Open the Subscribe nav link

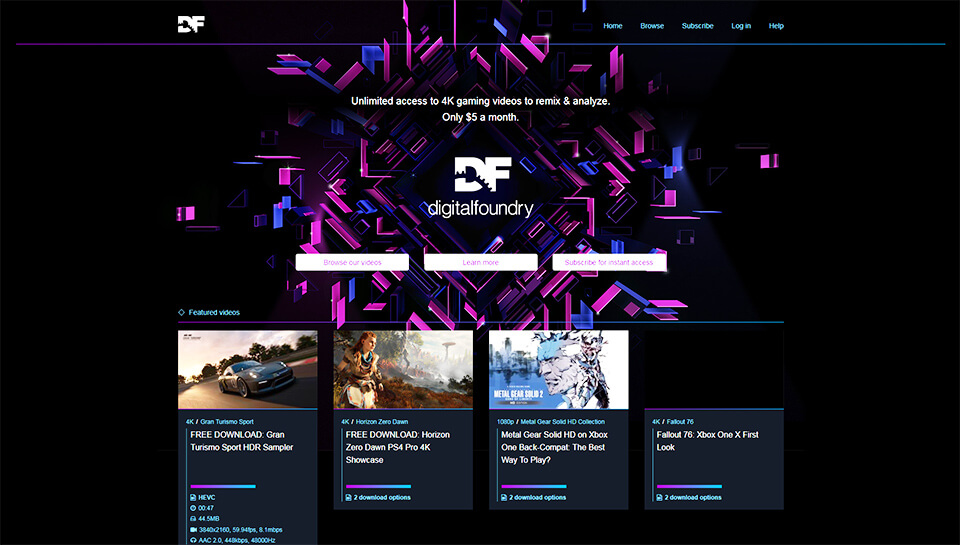click(697, 26)
